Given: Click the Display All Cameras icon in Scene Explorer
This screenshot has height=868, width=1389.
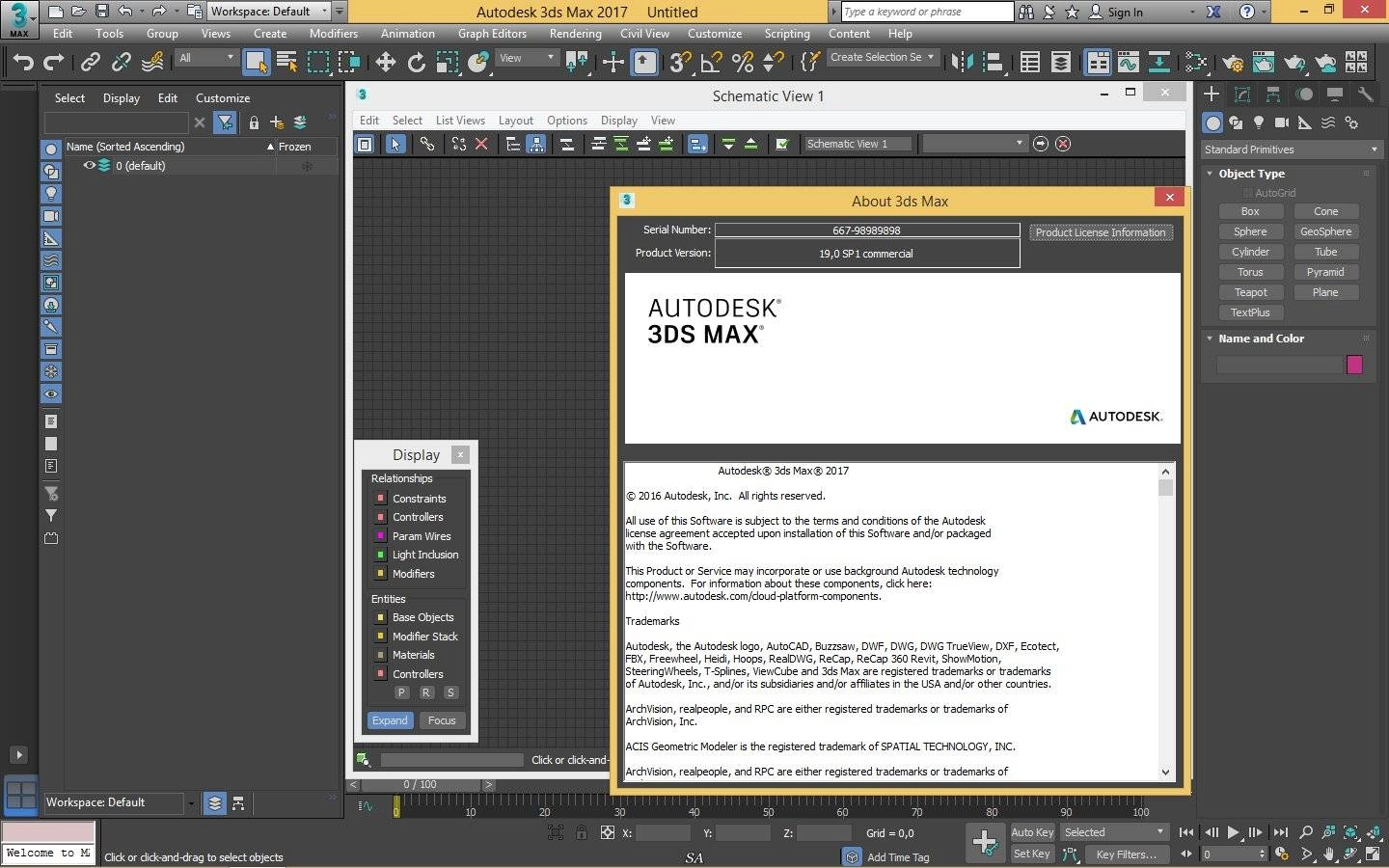Looking at the screenshot, I should [51, 216].
